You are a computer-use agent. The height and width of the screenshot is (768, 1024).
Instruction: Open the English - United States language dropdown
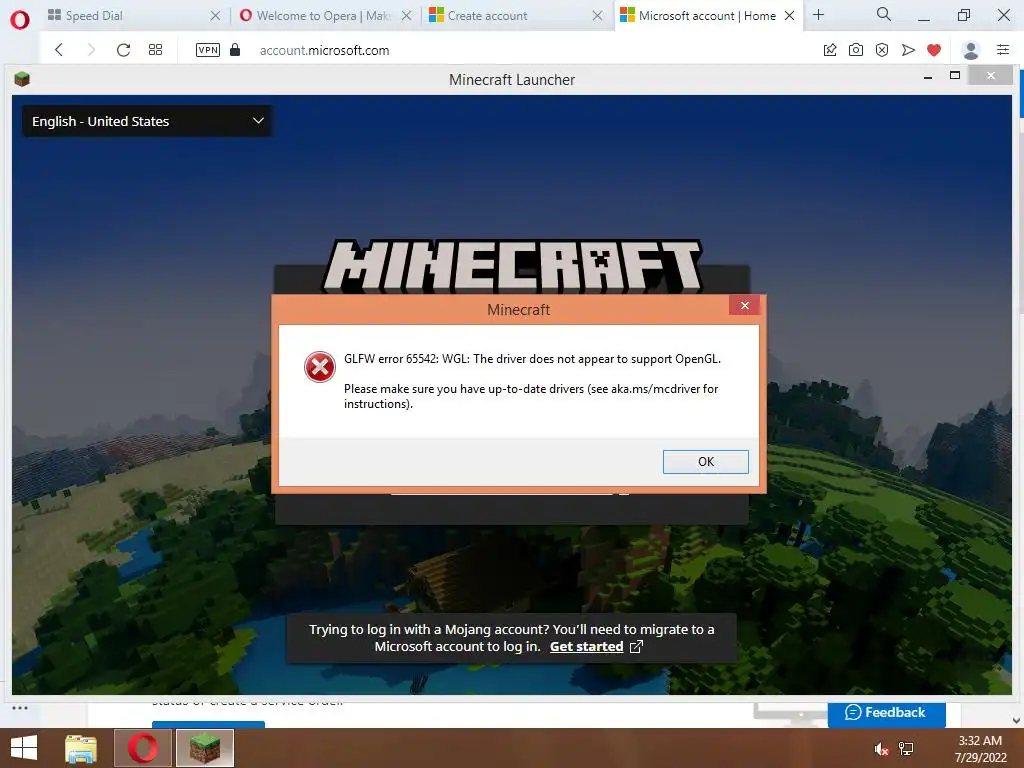click(x=148, y=121)
